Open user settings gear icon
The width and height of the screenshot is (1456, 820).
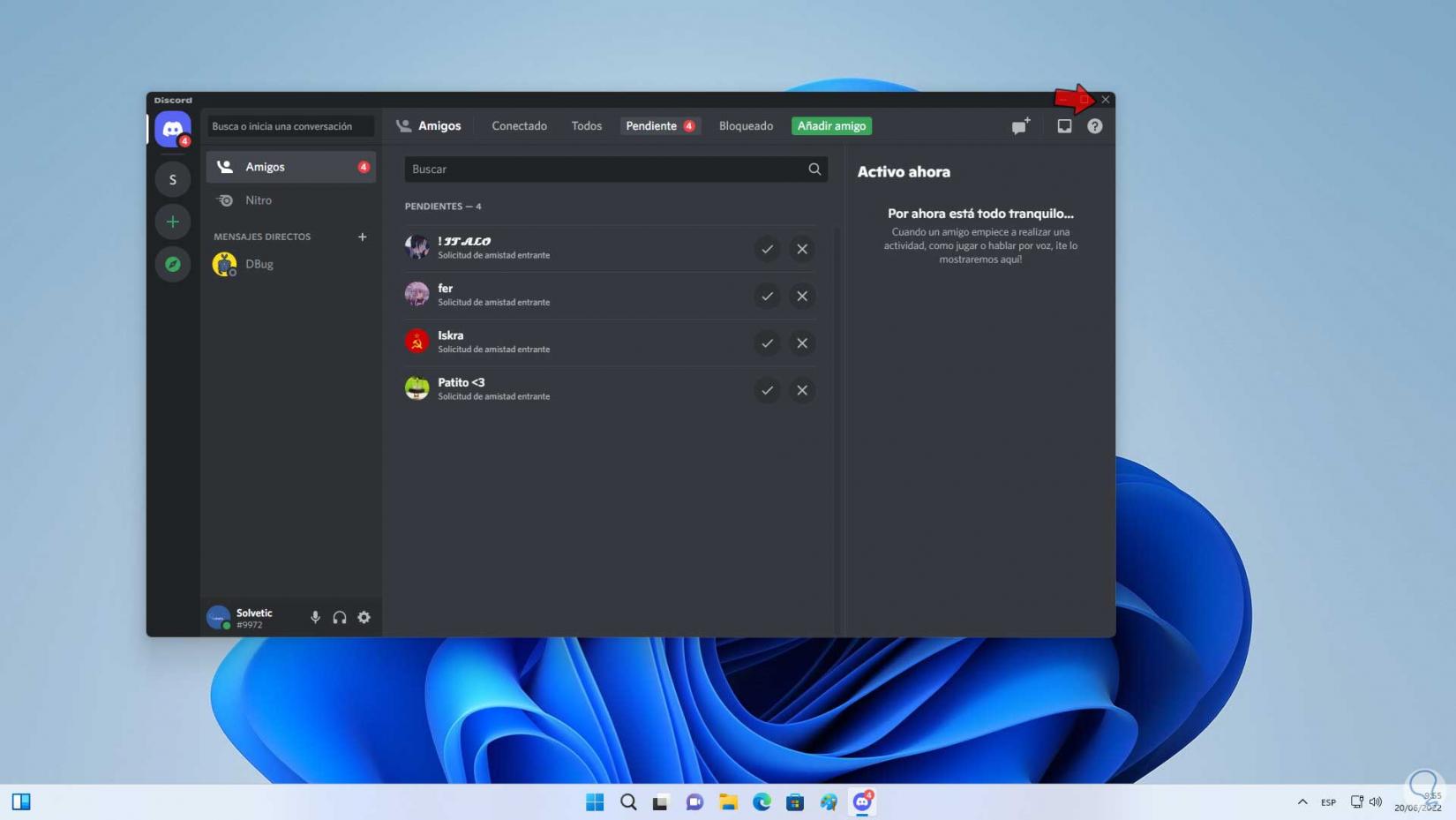click(x=364, y=618)
